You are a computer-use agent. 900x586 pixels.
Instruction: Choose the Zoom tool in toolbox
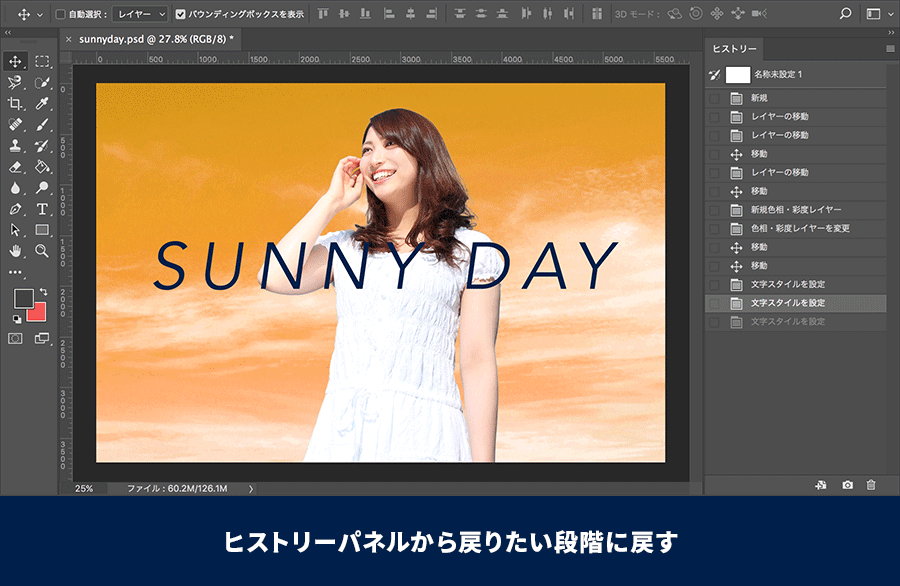pyautogui.click(x=42, y=251)
